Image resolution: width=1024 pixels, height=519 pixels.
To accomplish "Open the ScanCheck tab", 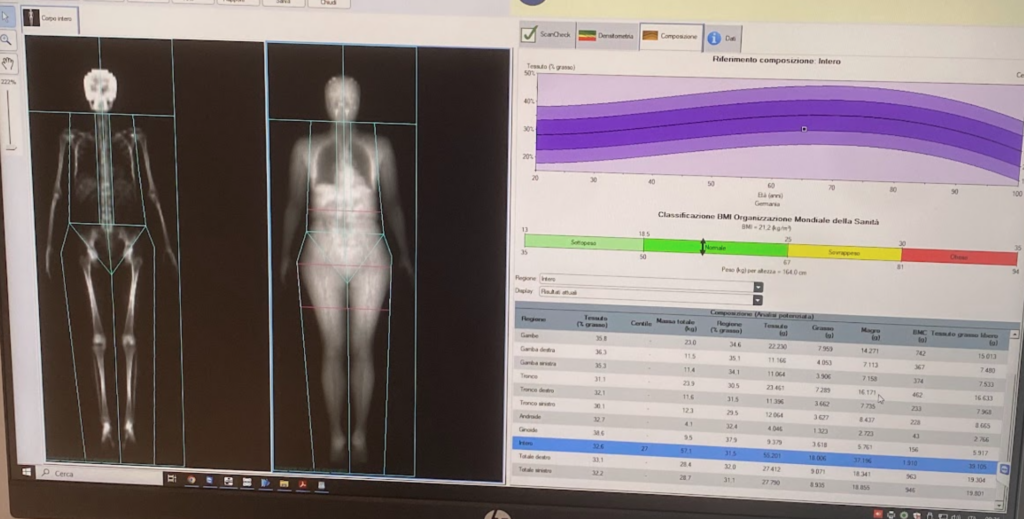I will (547, 35).
